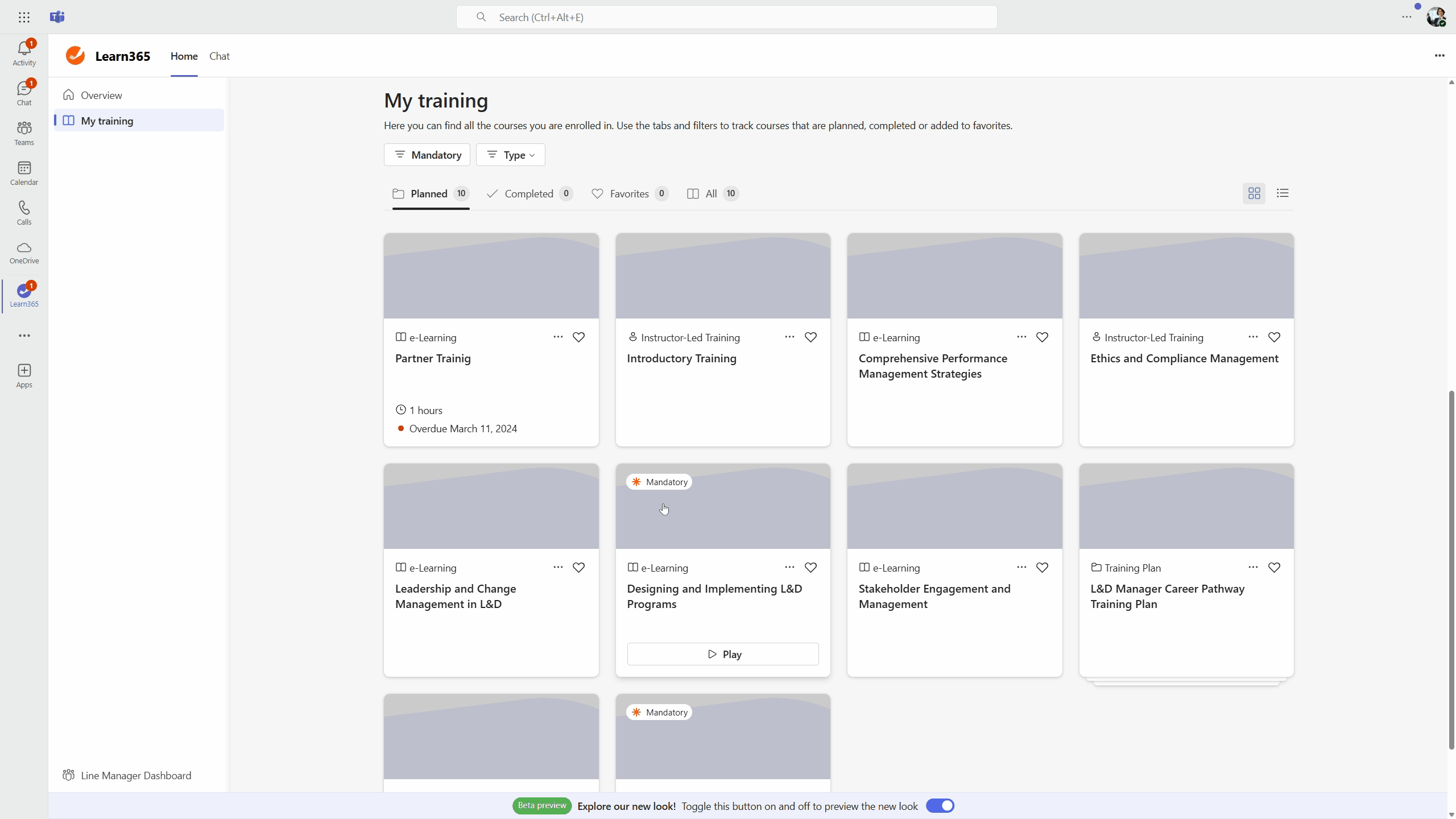Open Stakeholder Engagement and Management title
The image size is (1456, 819).
click(934, 596)
